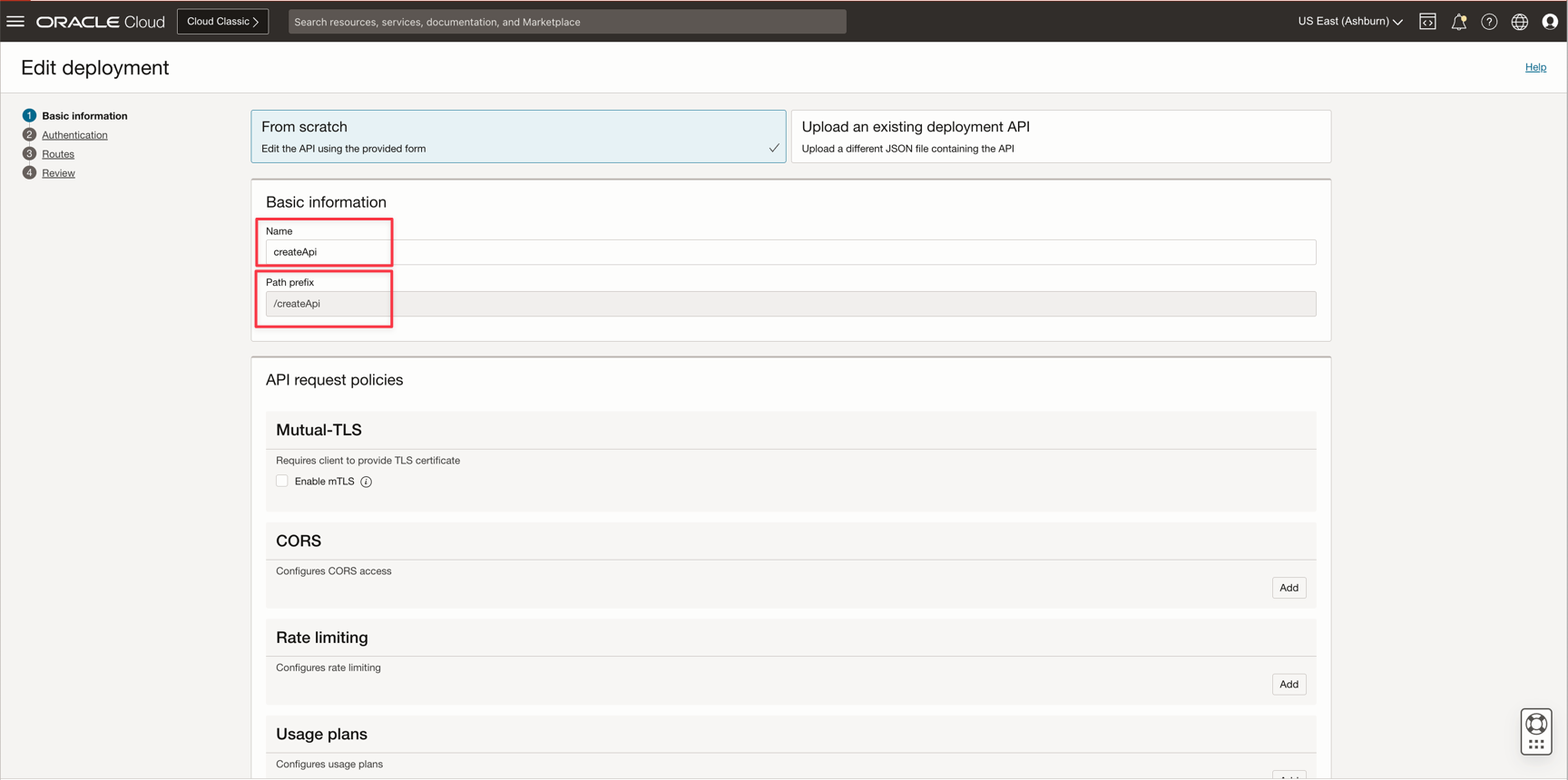Open the language globe icon
The image size is (1568, 780).
tap(1519, 22)
